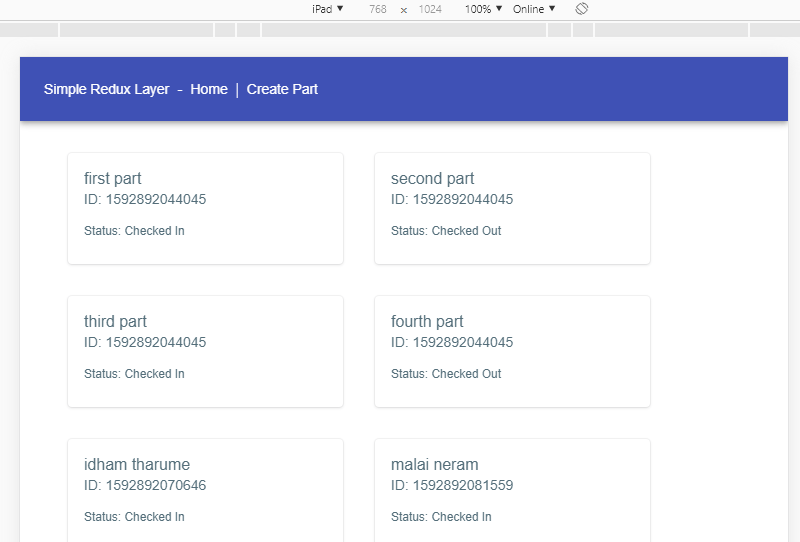
Task: Click the first part ID 1592892044045
Action: coord(145,199)
